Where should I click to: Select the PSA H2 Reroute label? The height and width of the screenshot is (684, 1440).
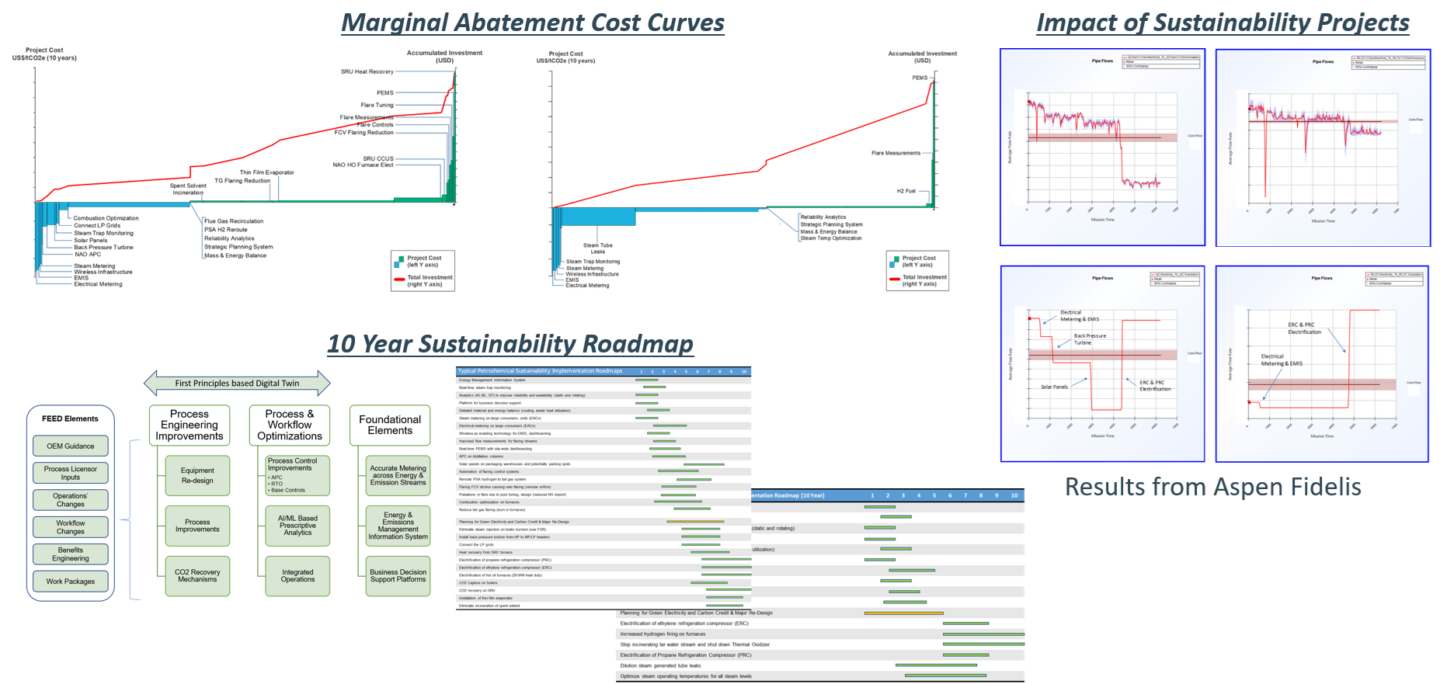(227, 229)
